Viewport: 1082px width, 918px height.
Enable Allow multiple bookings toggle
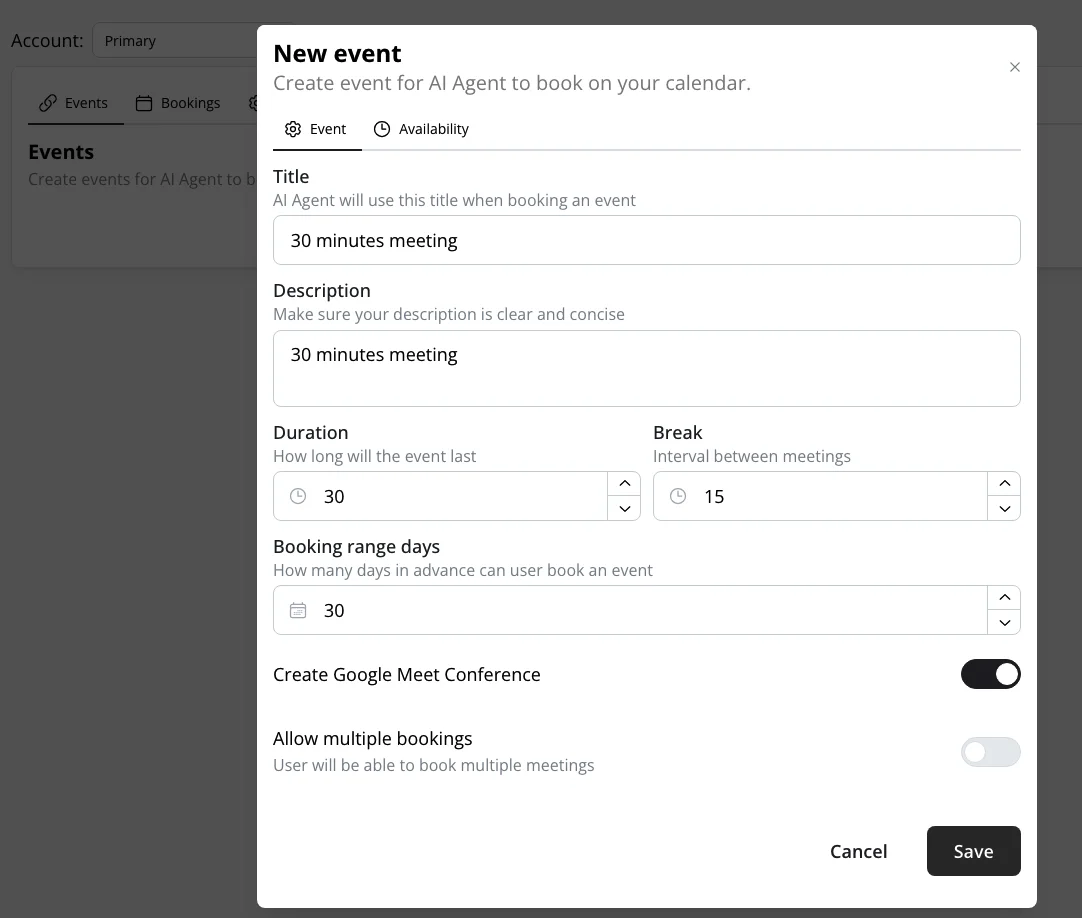[990, 752]
